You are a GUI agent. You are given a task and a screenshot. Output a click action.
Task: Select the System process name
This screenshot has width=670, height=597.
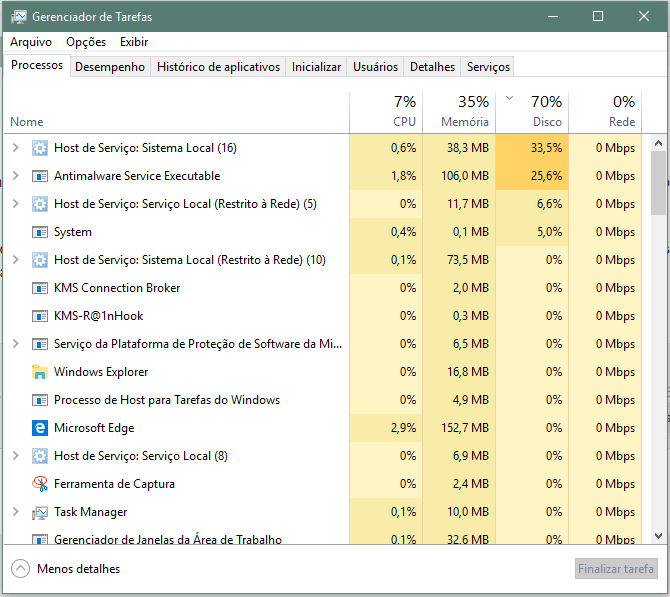[73, 232]
